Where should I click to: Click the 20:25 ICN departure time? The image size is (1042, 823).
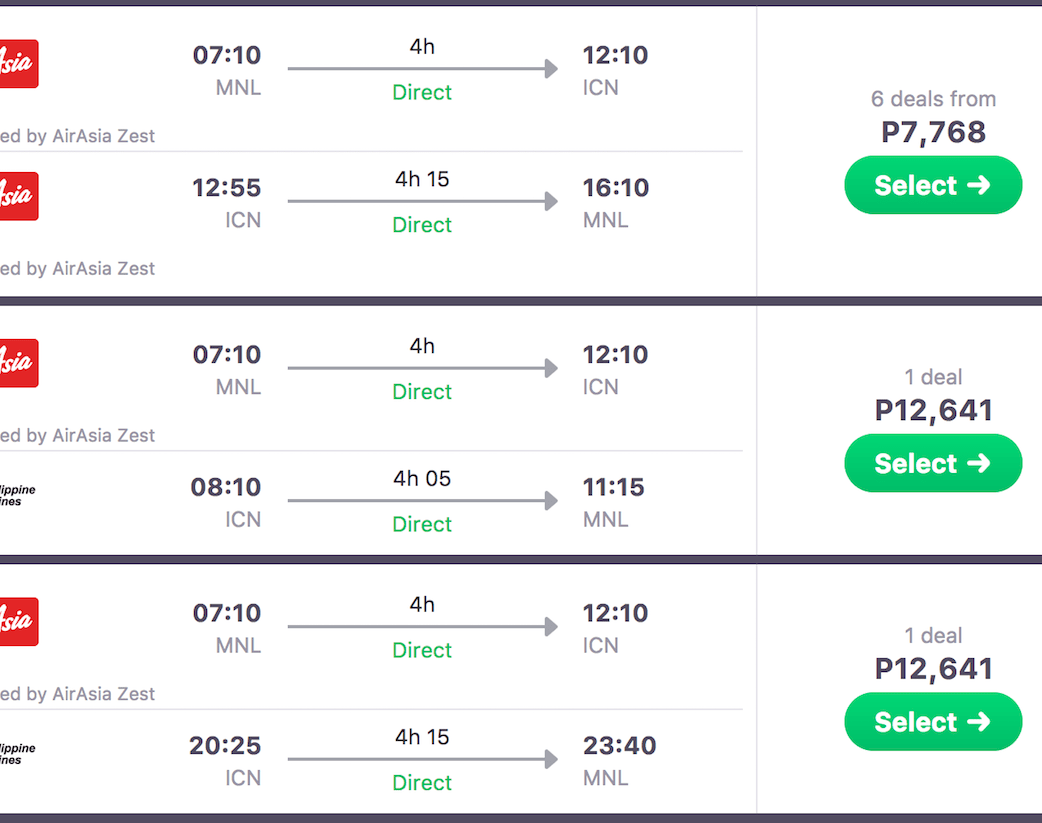tap(225, 746)
